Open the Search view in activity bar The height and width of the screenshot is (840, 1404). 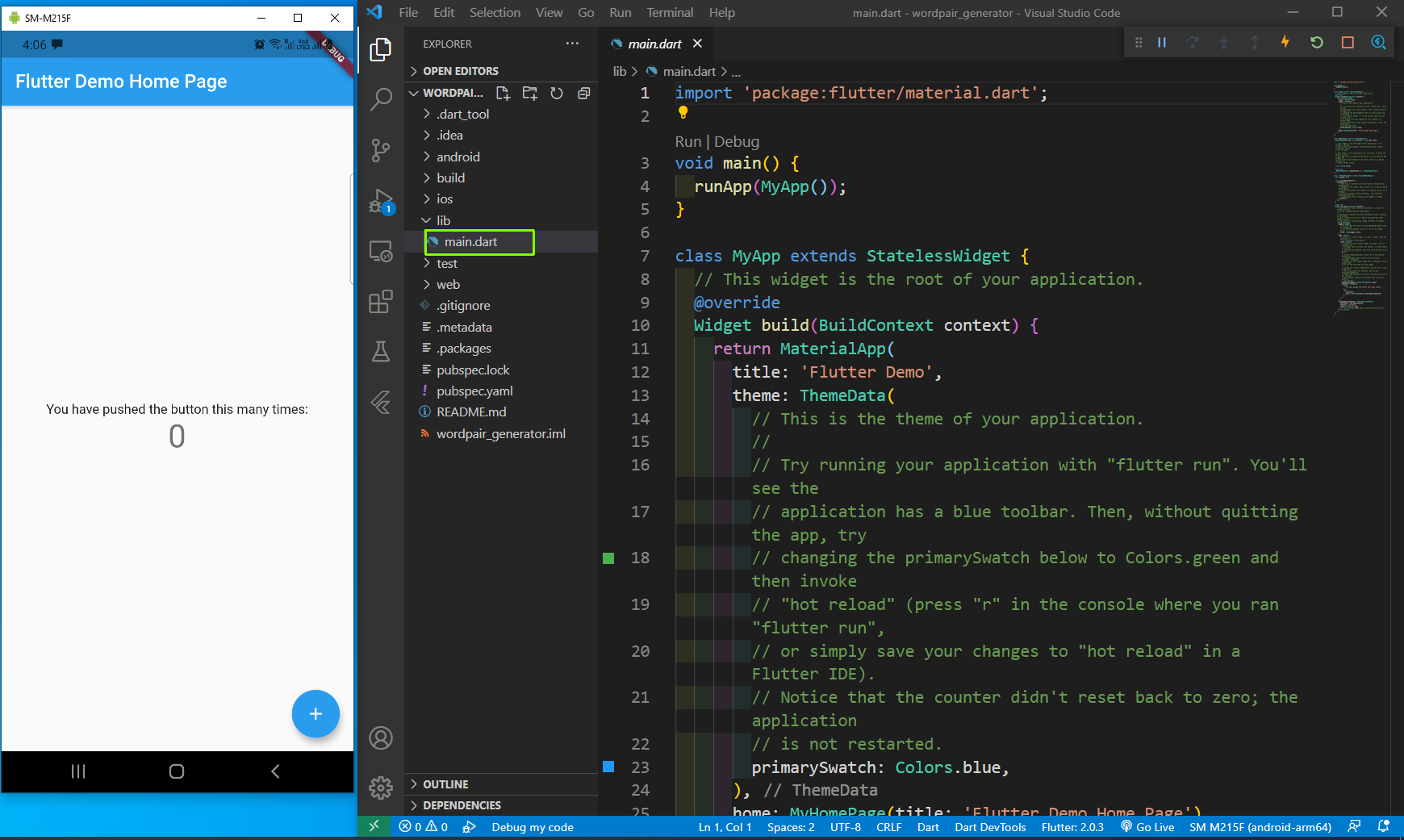380,99
